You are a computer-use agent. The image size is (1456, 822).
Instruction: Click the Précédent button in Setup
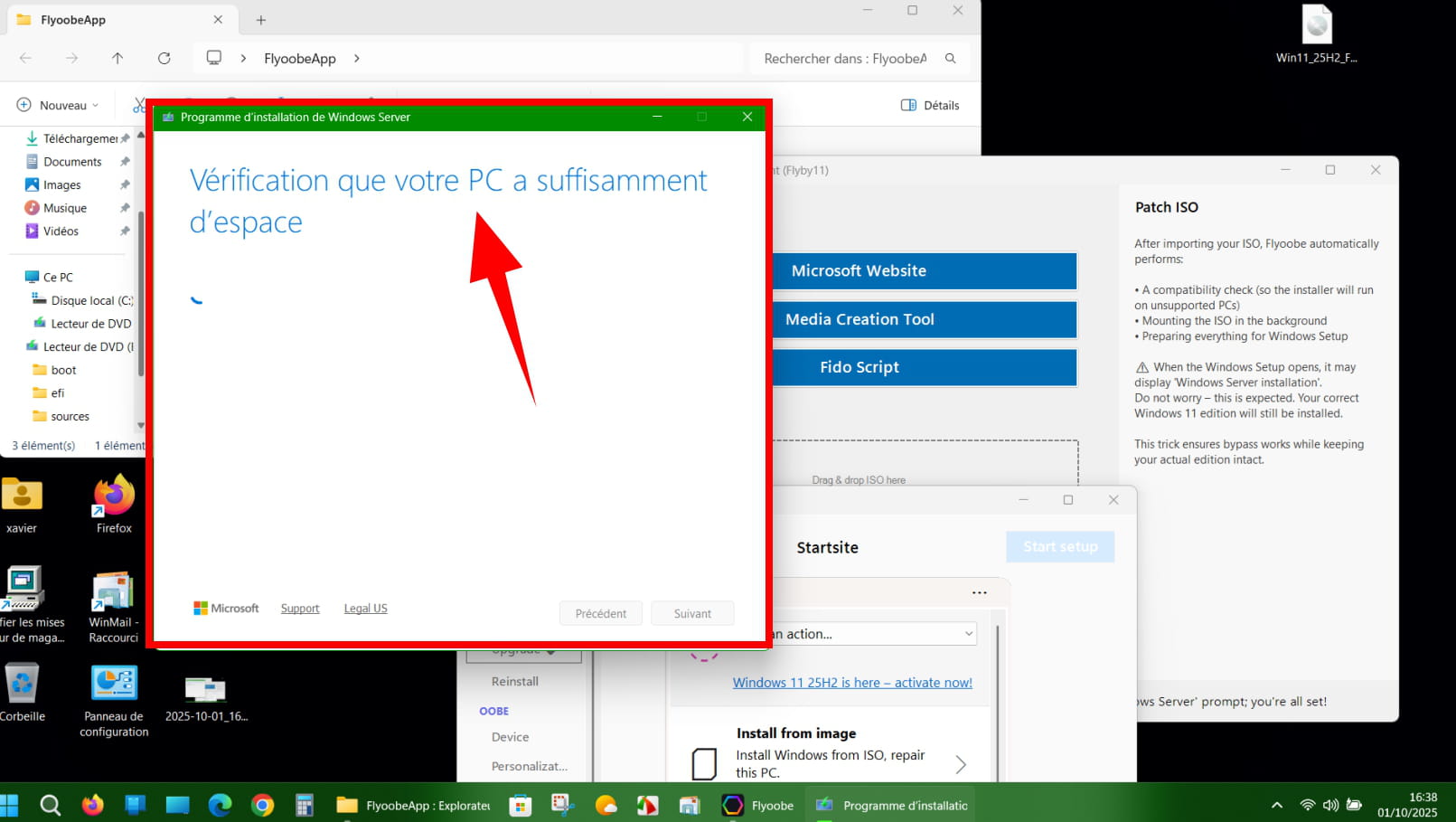pos(601,613)
